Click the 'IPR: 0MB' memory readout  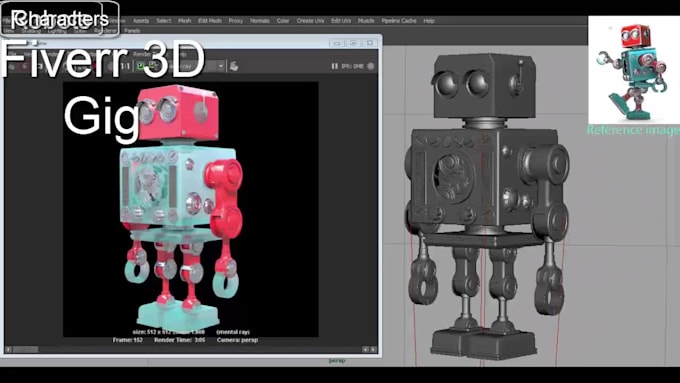[352, 66]
